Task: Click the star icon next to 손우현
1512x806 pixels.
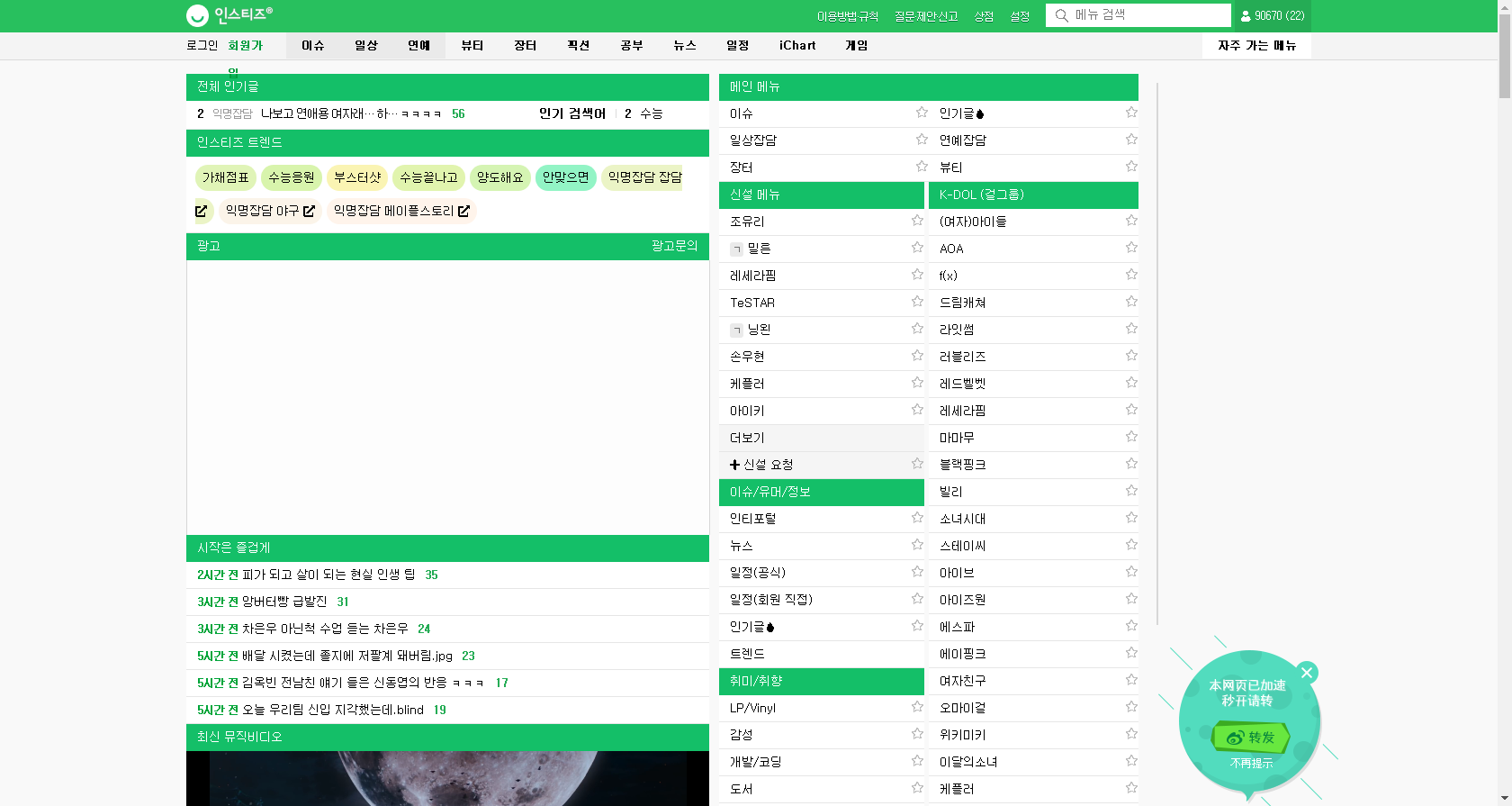Action: 917,356
